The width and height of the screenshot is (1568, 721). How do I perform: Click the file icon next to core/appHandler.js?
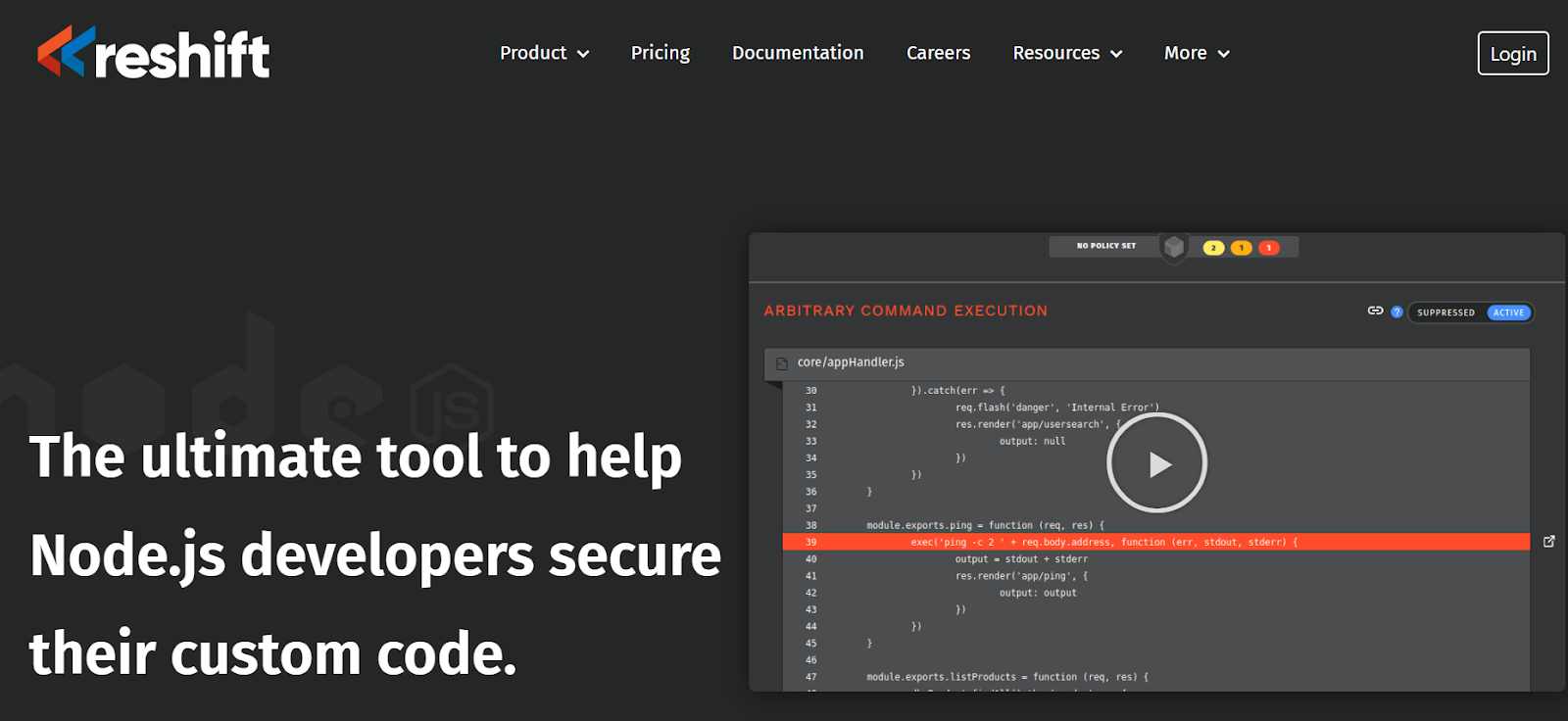(x=782, y=363)
